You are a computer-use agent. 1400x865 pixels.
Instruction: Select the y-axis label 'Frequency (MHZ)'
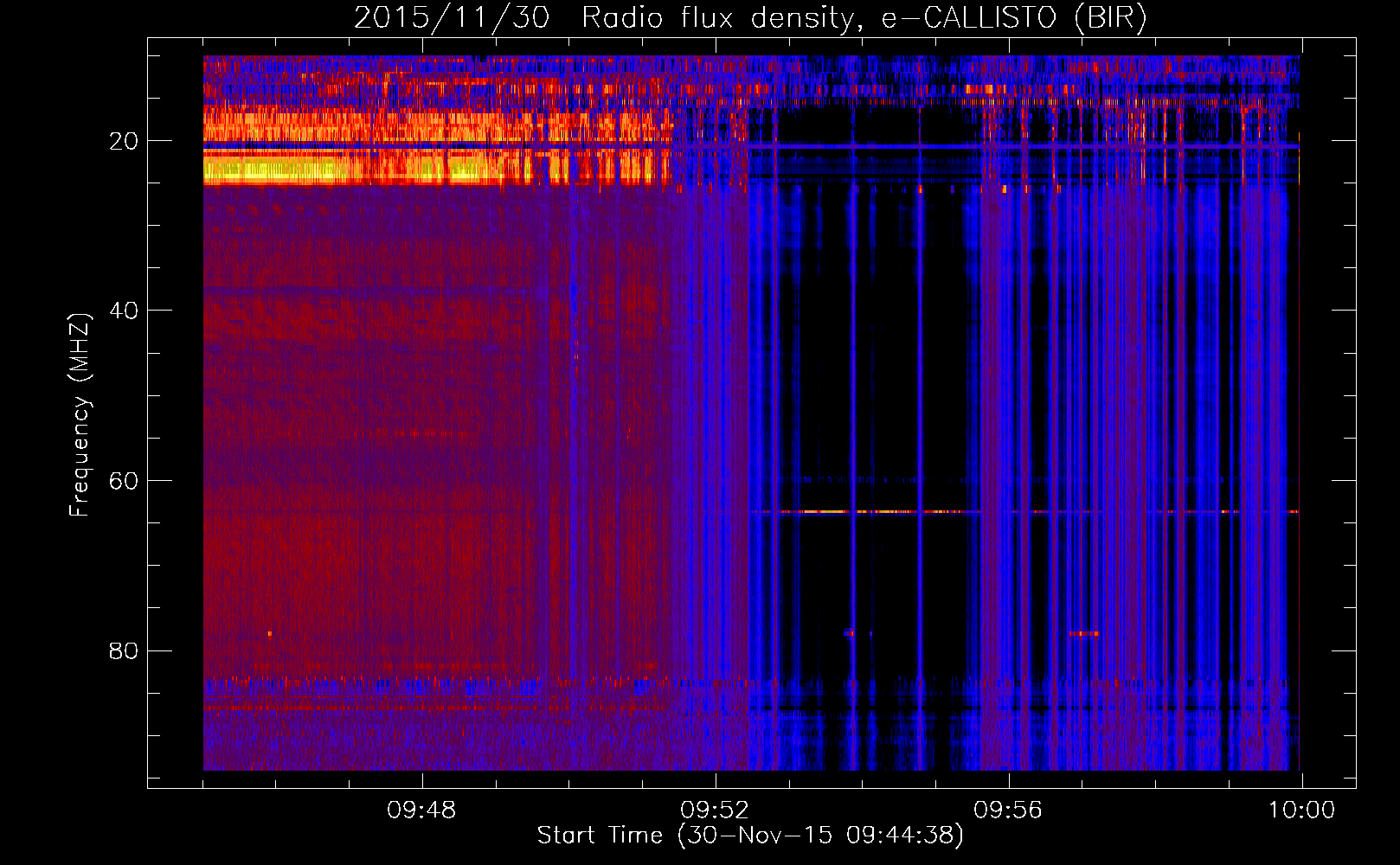point(80,415)
